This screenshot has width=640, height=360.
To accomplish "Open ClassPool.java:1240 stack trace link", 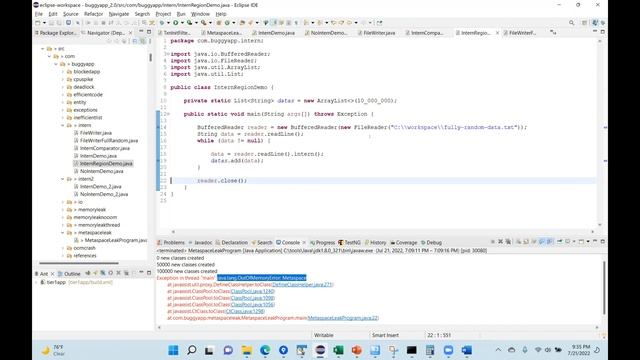I will [252, 291].
